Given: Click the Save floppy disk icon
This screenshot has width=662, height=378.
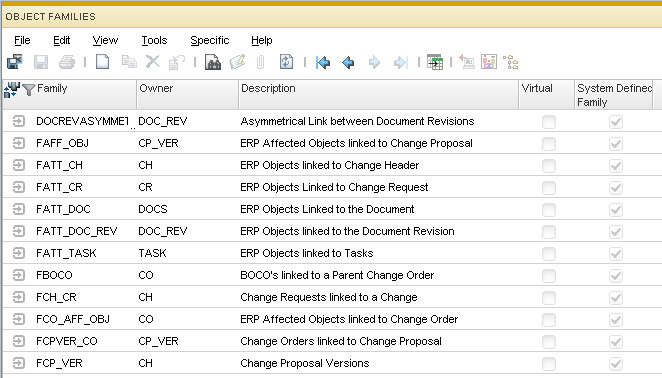Looking at the screenshot, I should [41, 62].
